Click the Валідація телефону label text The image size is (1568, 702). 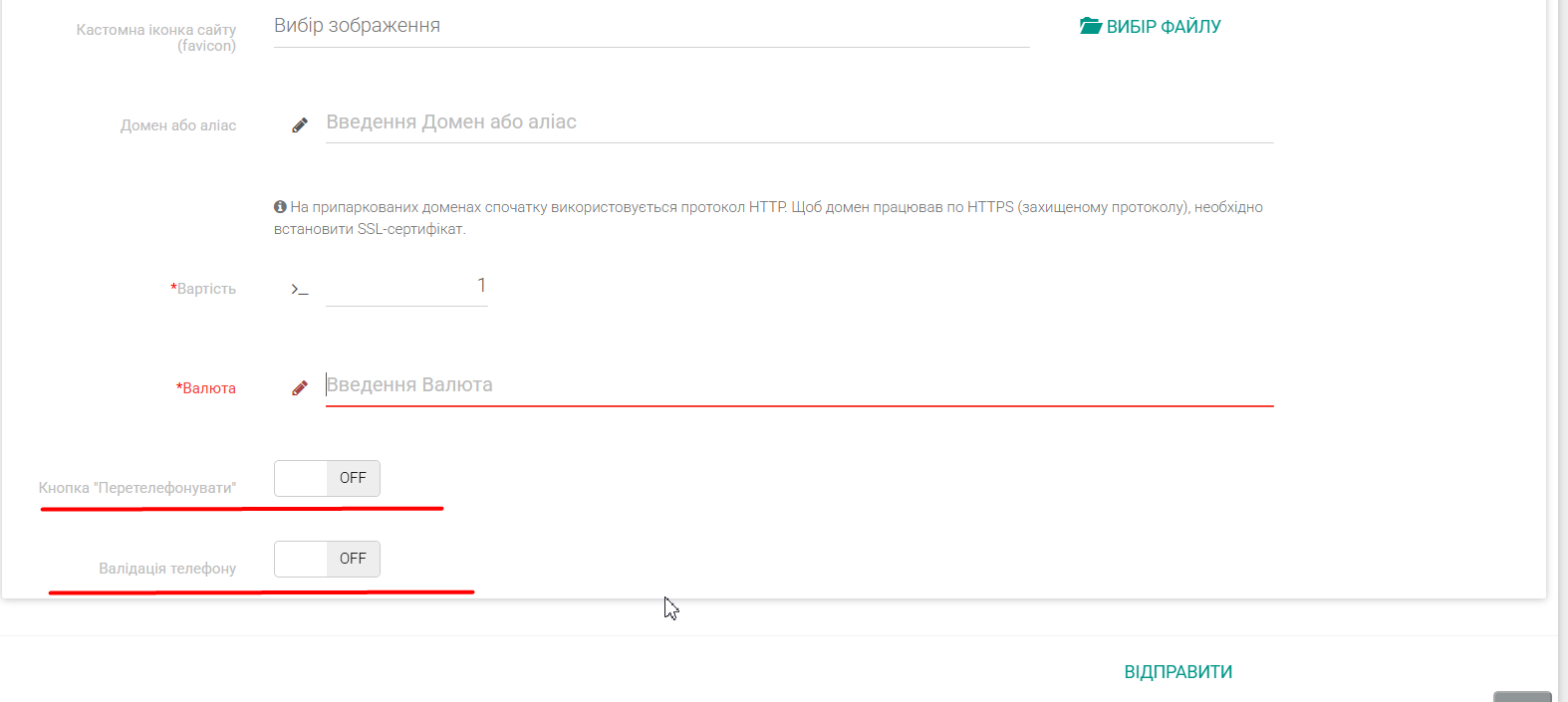tap(167, 569)
